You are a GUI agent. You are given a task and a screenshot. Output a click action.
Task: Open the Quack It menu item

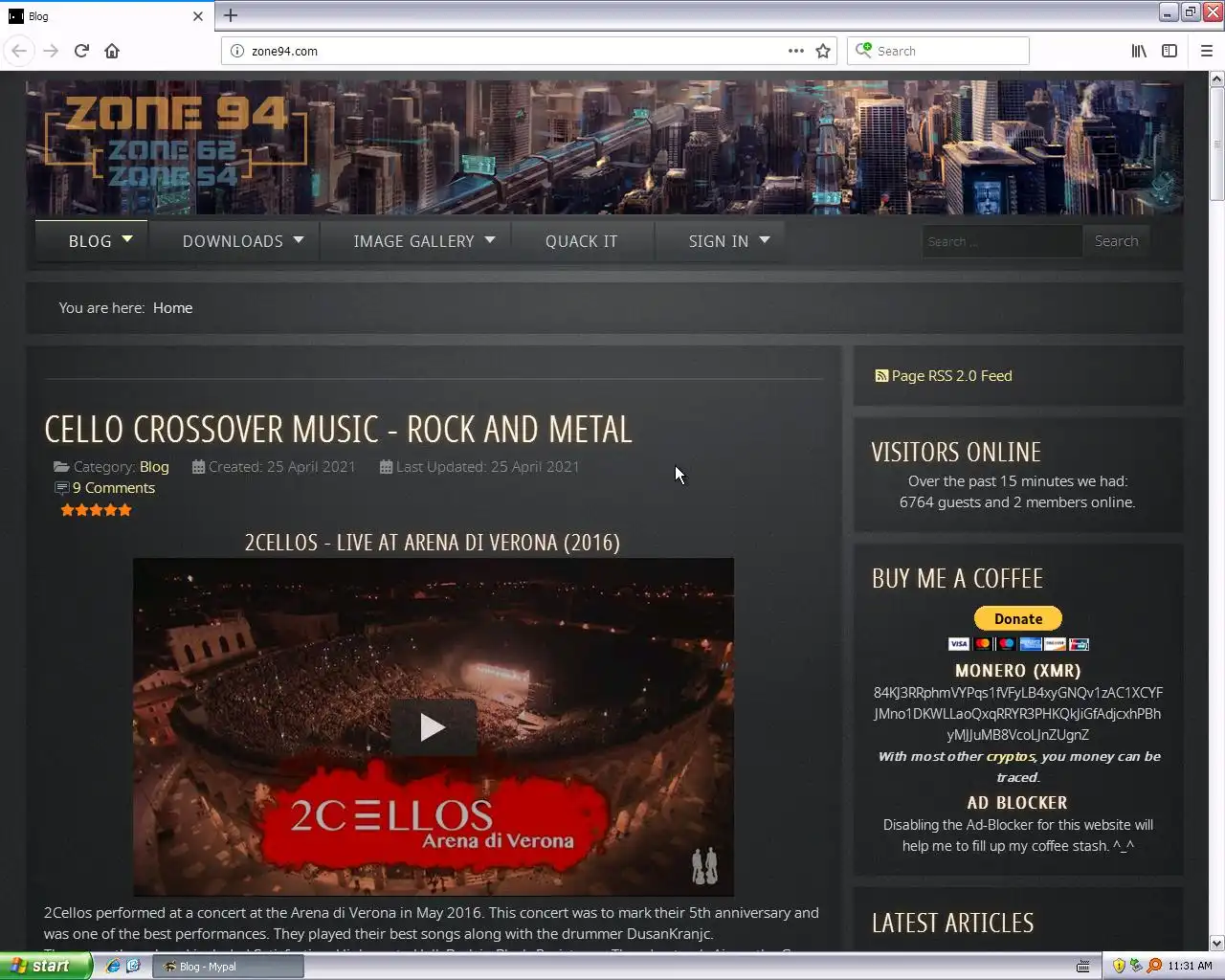582,241
